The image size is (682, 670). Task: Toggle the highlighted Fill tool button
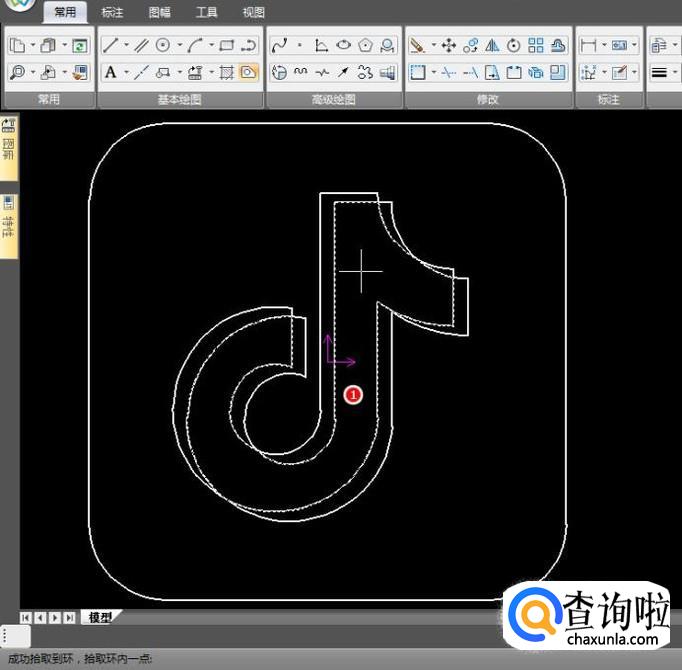pyautogui.click(x=248, y=72)
